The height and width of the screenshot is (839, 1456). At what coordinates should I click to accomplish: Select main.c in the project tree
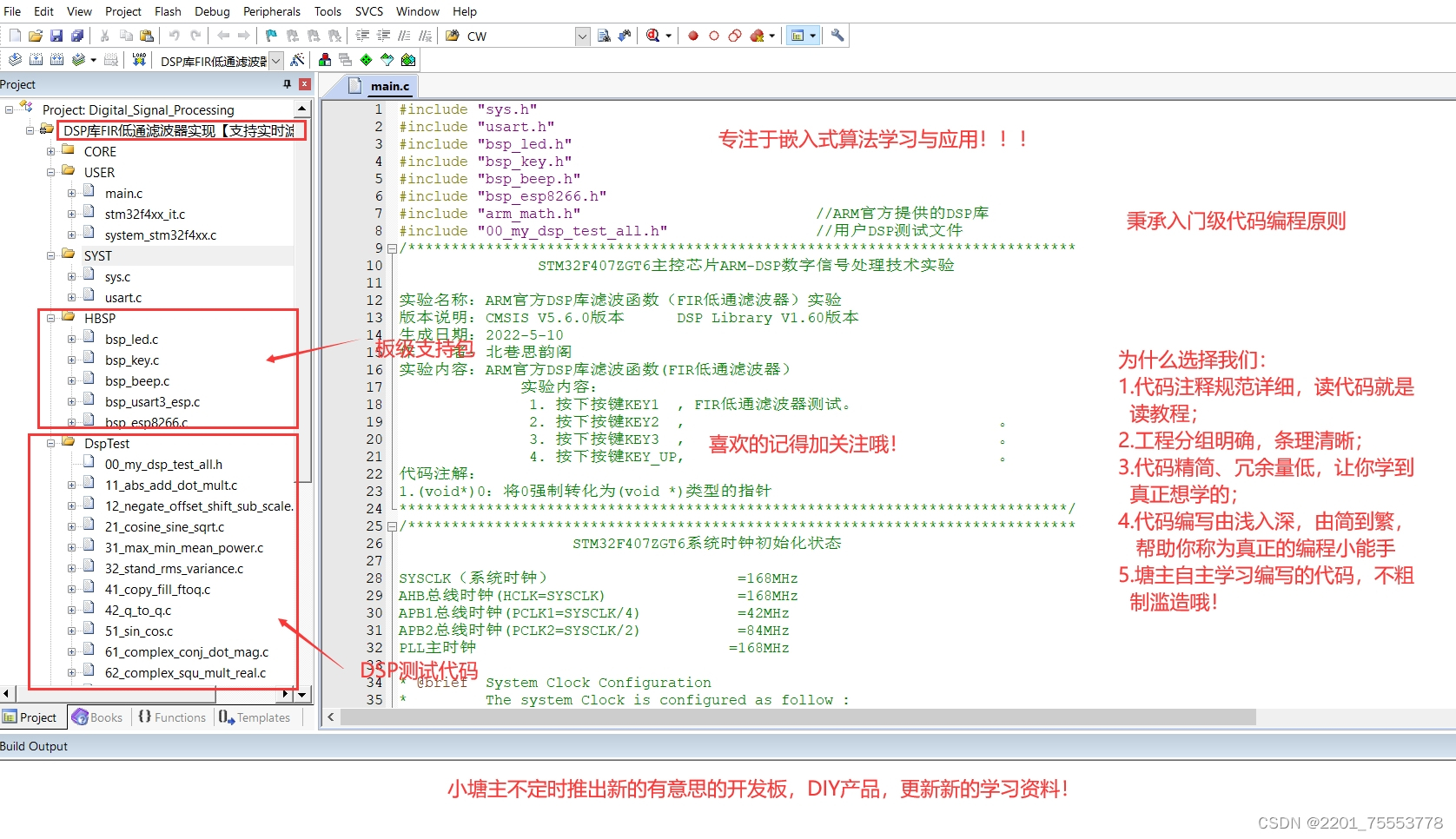(x=124, y=194)
